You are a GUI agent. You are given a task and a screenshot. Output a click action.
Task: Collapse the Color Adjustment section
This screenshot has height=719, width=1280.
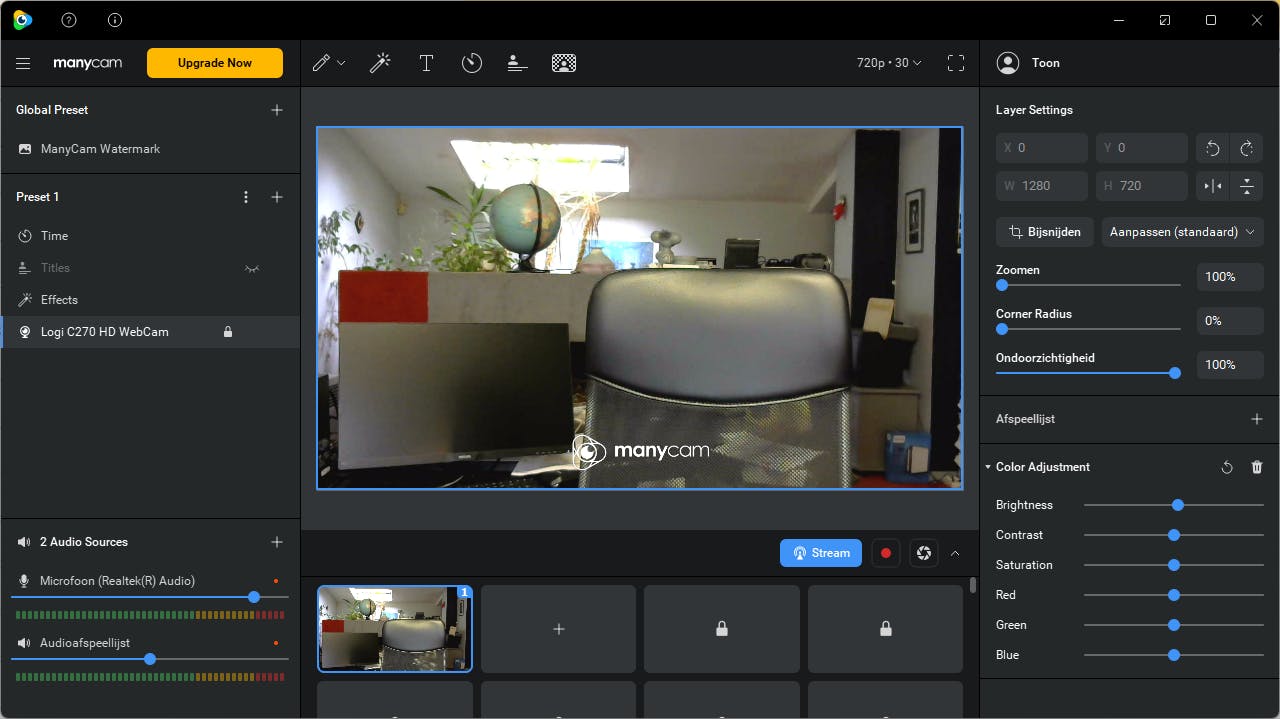pos(988,467)
